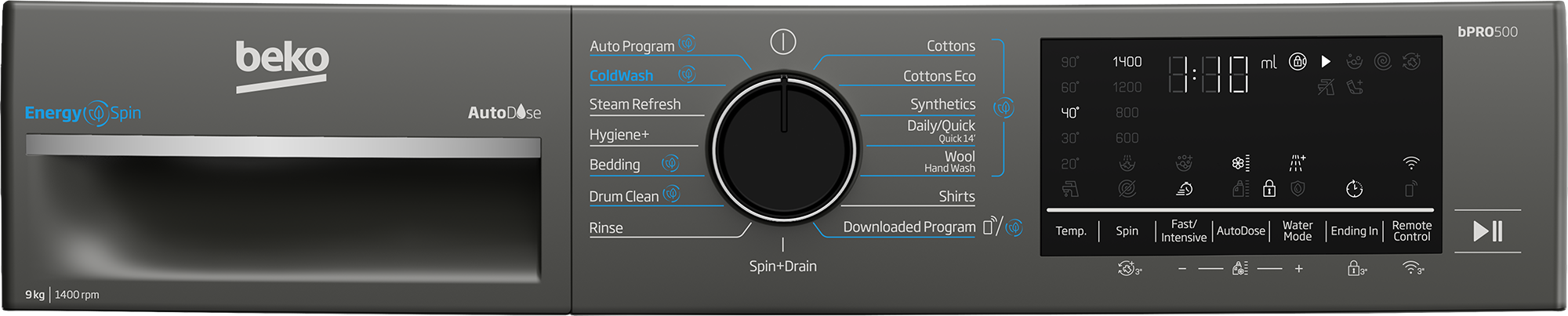Click the program selector dial
Screen dimensions: 1568x316
pyautogui.click(x=783, y=149)
